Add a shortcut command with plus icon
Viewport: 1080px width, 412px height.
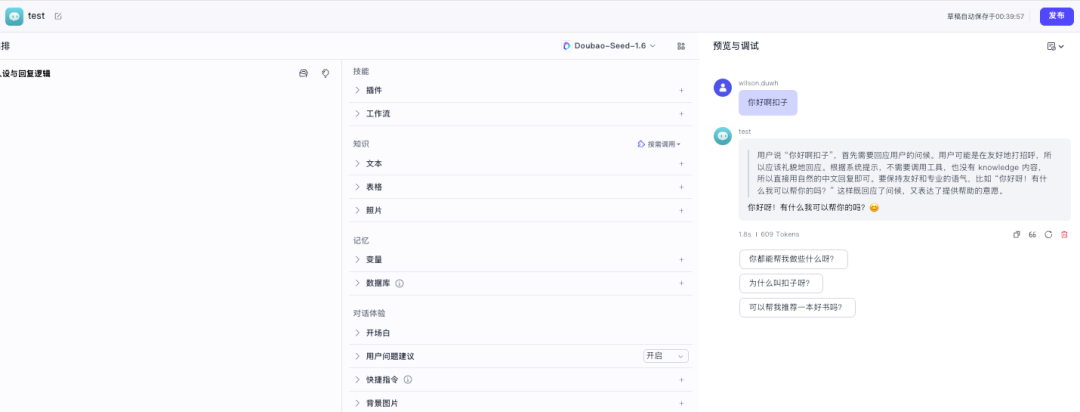(681, 380)
